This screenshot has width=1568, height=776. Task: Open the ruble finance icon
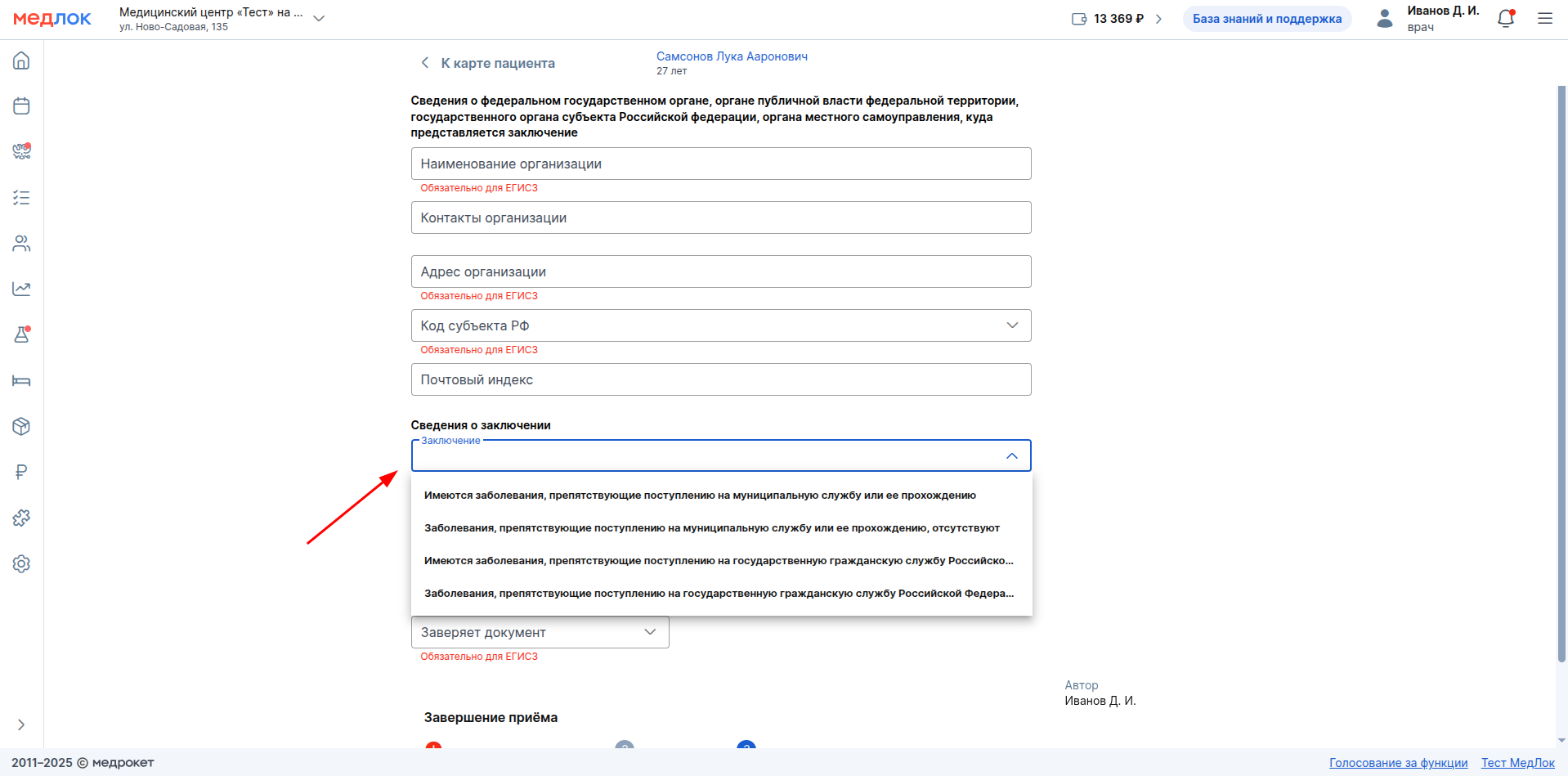(x=21, y=472)
